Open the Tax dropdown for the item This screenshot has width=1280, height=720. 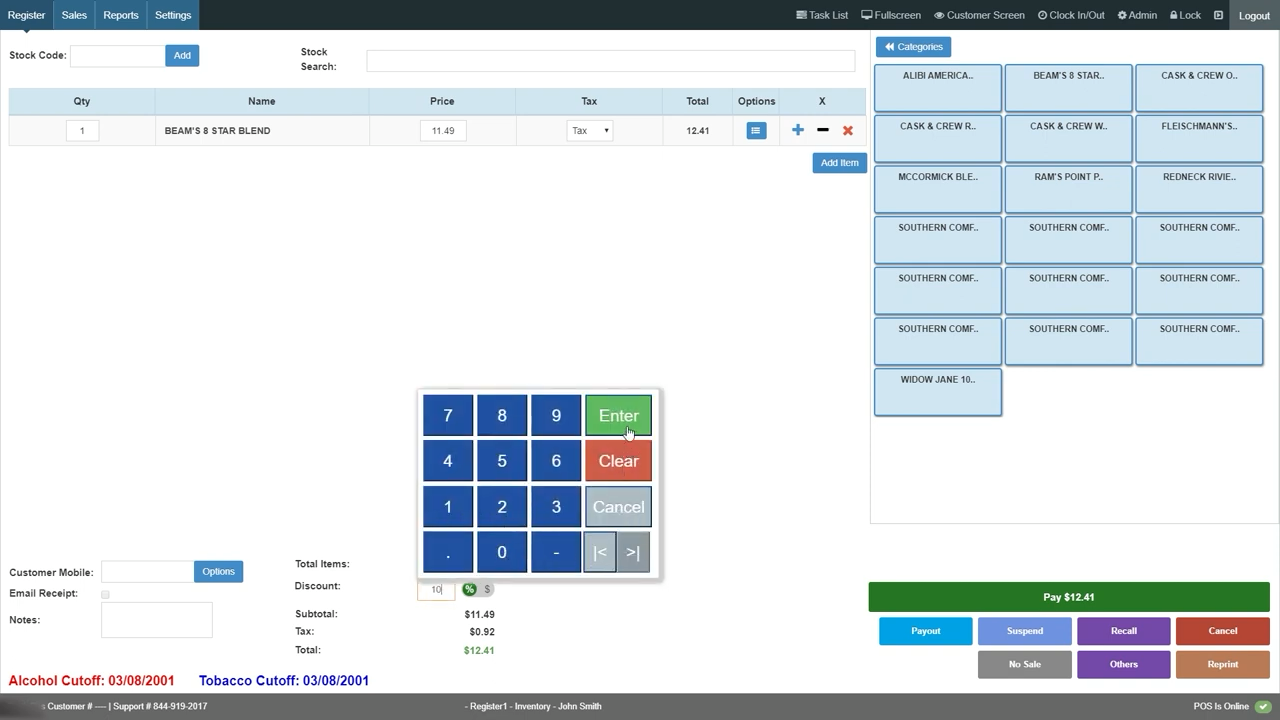click(x=590, y=131)
